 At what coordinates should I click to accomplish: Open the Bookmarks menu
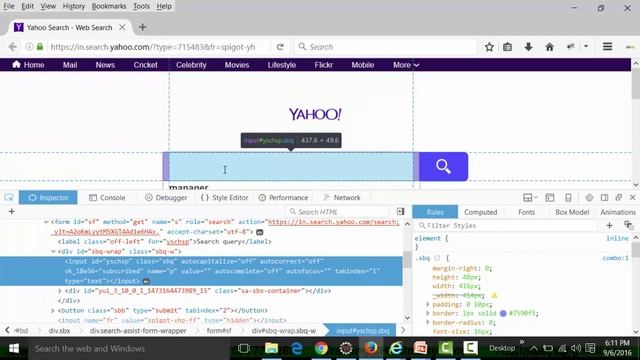[109, 6]
